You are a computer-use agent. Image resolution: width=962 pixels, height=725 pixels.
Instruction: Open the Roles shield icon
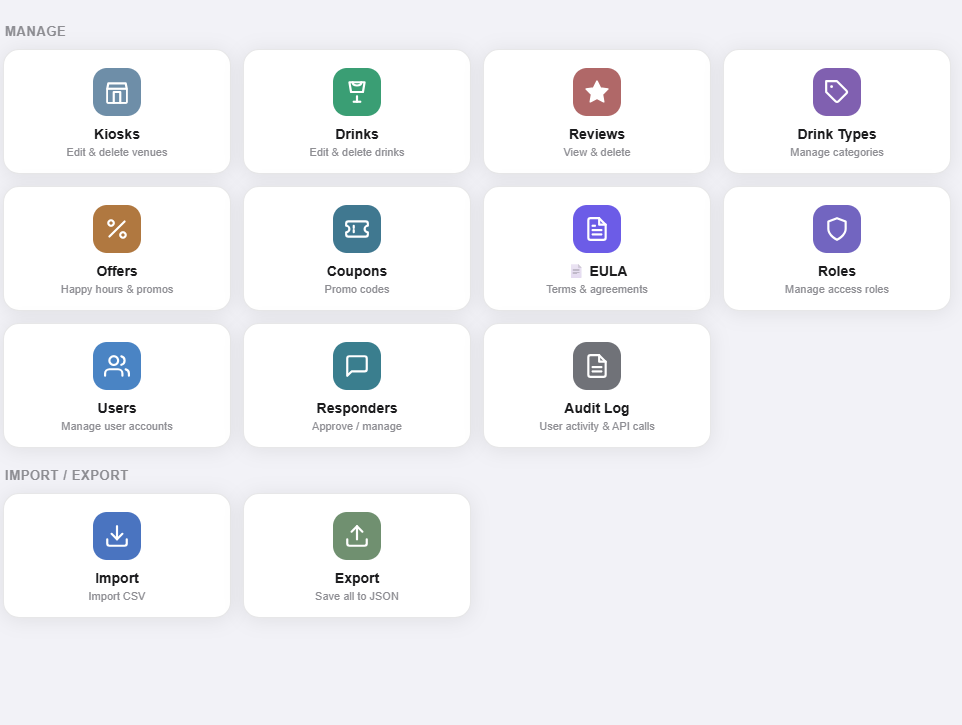click(836, 229)
